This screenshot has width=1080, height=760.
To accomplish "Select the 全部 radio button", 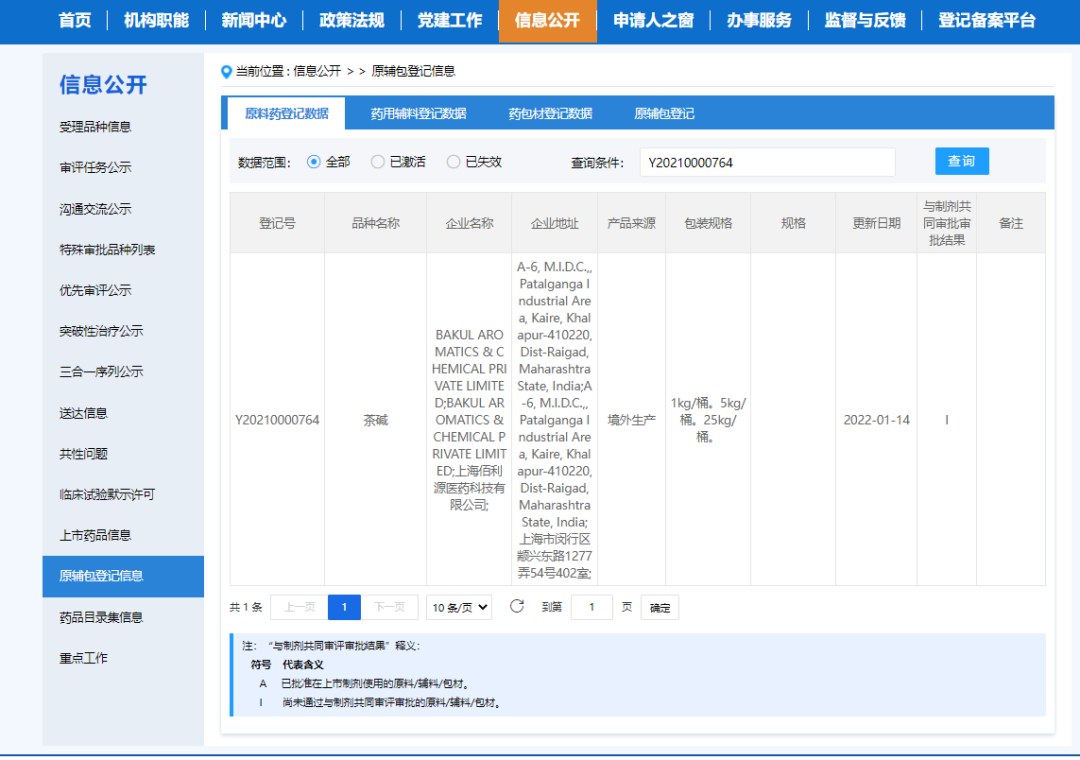I will (314, 162).
